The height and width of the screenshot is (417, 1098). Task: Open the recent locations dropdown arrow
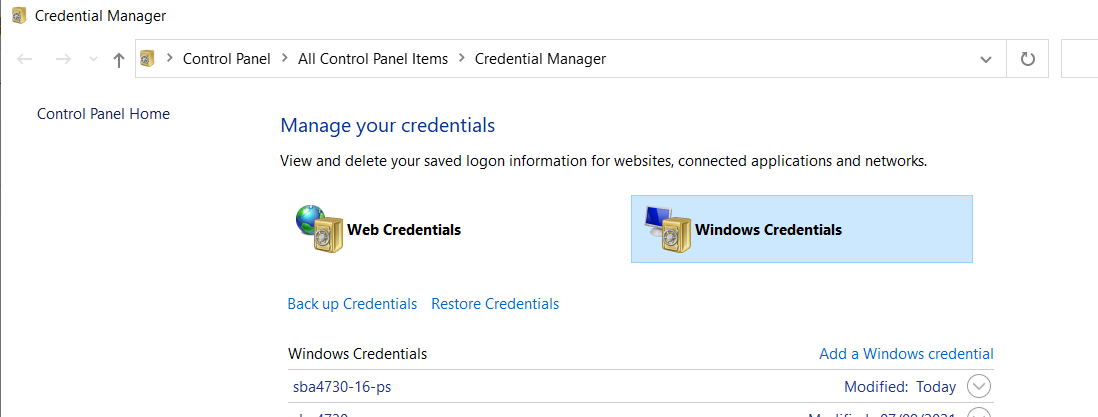[x=93, y=60]
